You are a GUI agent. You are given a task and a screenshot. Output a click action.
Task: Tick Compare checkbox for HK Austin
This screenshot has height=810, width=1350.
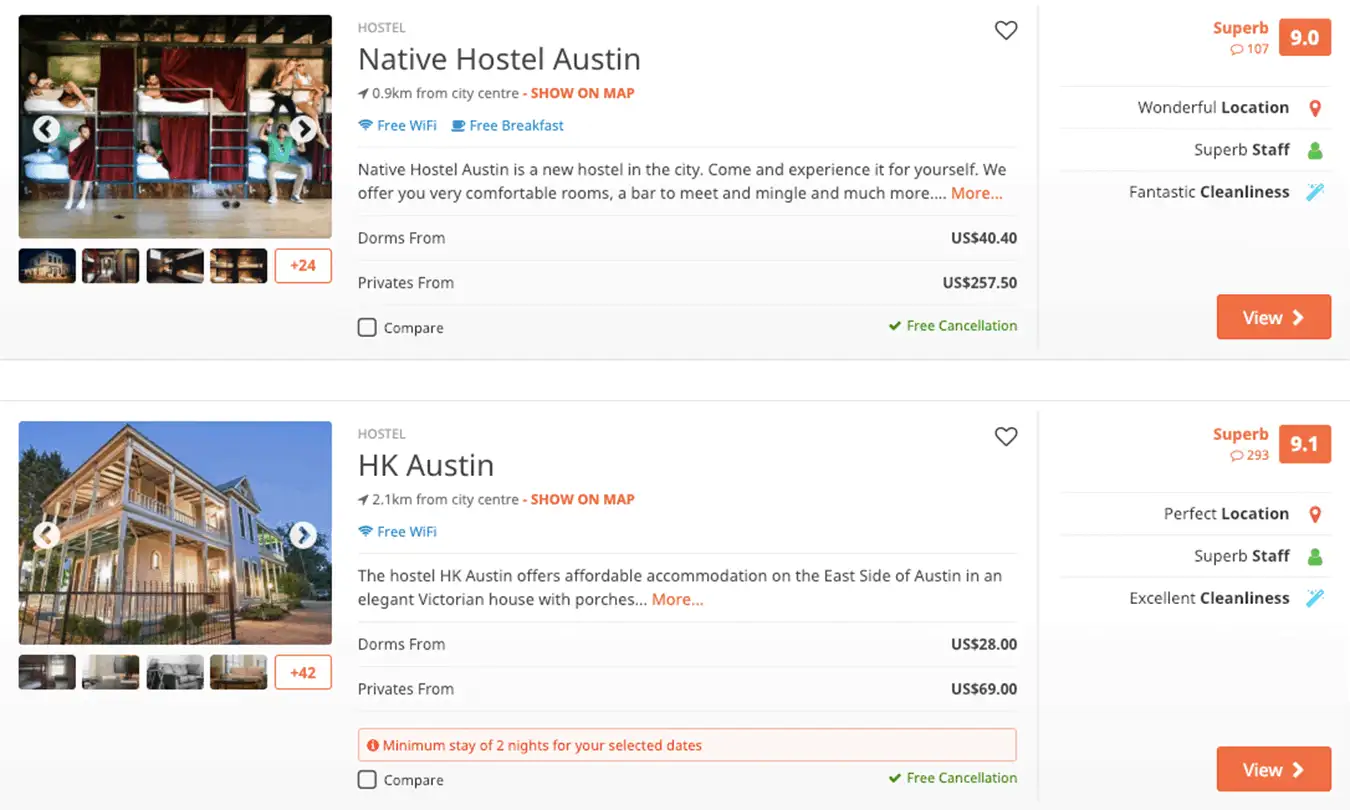coord(367,780)
